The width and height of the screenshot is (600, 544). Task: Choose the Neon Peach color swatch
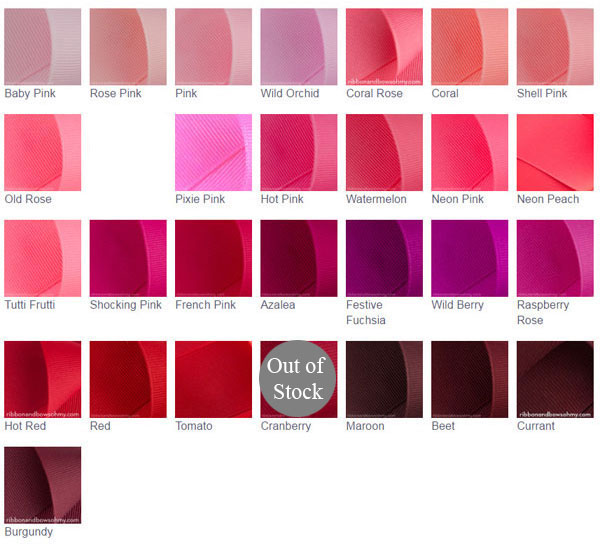click(x=555, y=152)
